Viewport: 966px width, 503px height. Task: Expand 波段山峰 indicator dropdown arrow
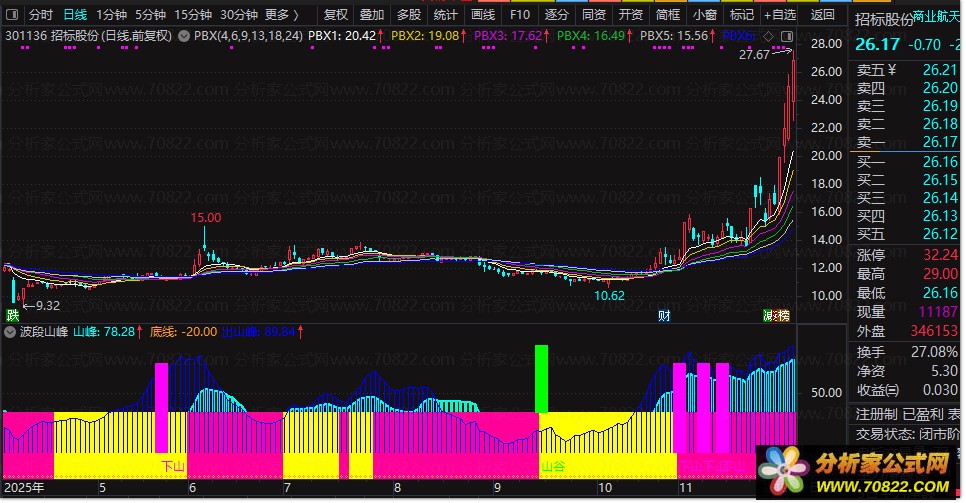9,332
